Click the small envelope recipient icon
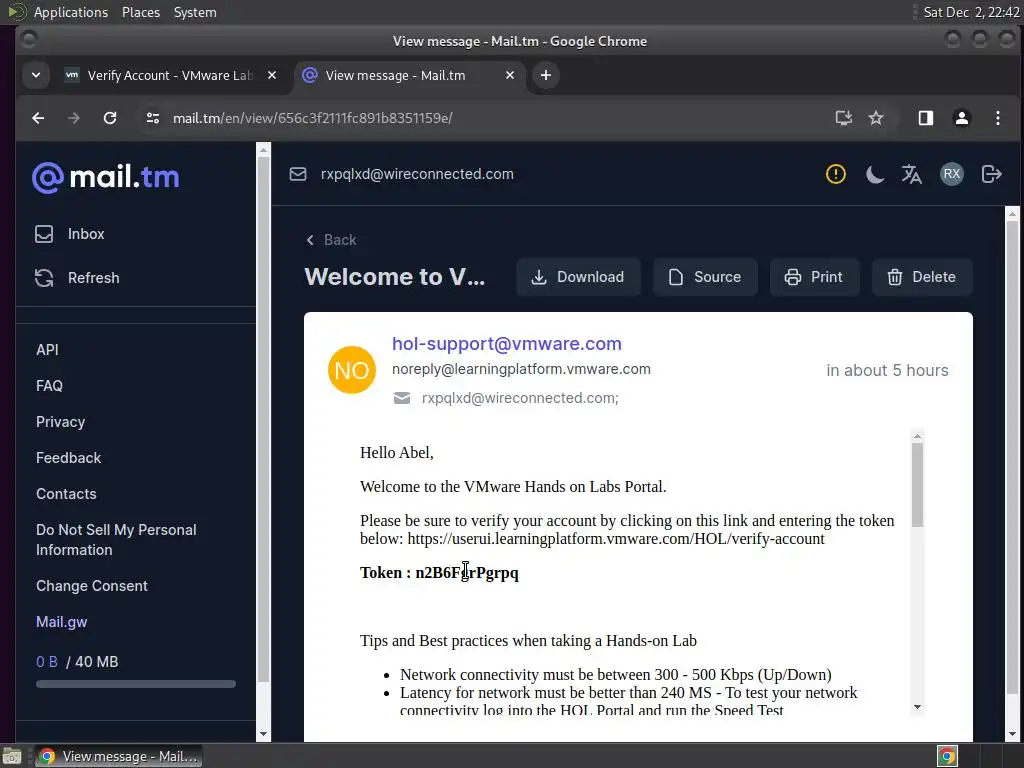The image size is (1024, 768). click(402, 398)
